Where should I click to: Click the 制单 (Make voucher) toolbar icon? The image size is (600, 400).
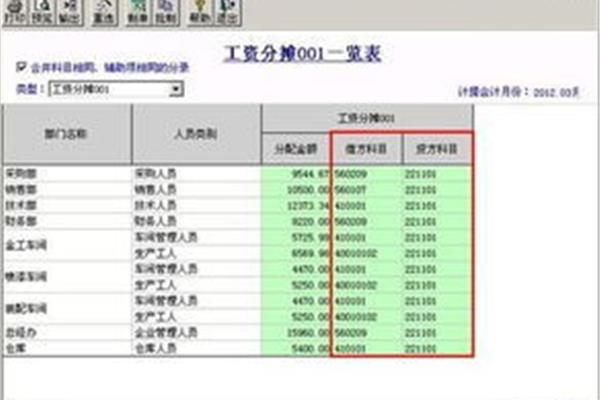pos(138,13)
